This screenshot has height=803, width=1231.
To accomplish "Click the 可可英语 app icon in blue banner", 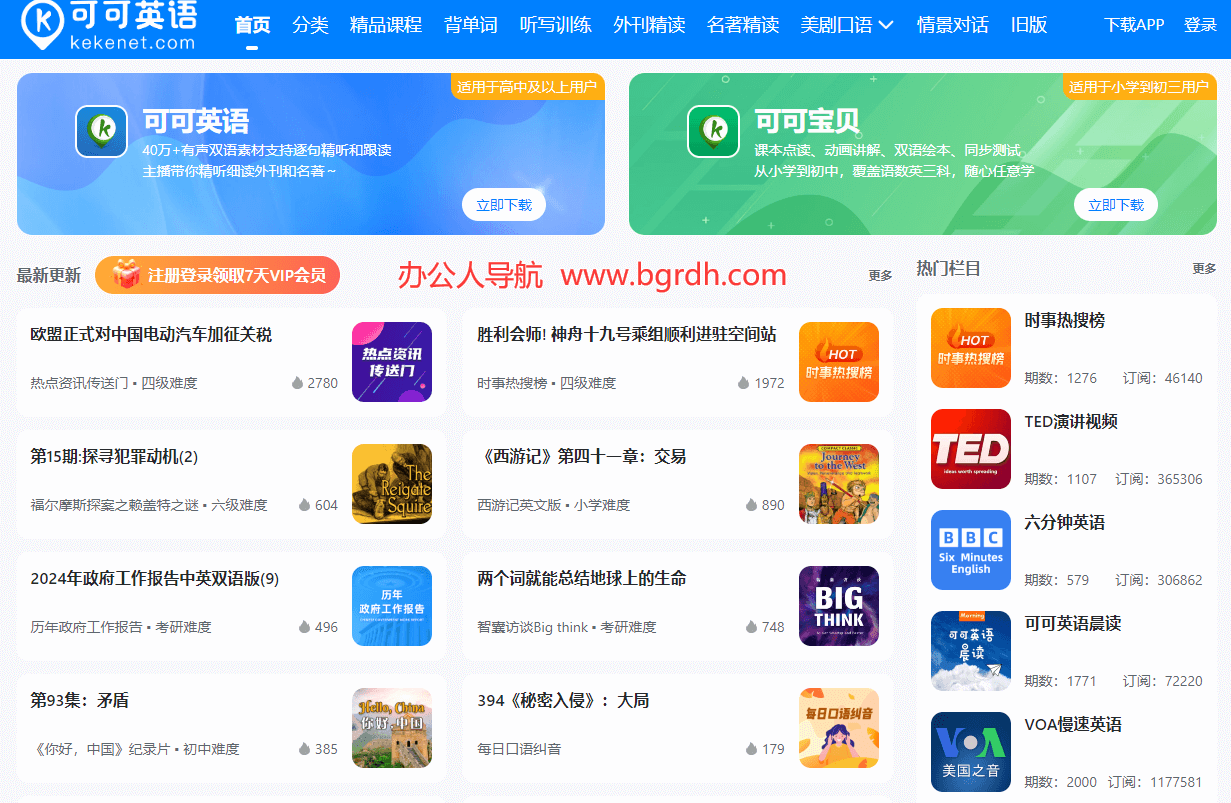I will click(102, 131).
